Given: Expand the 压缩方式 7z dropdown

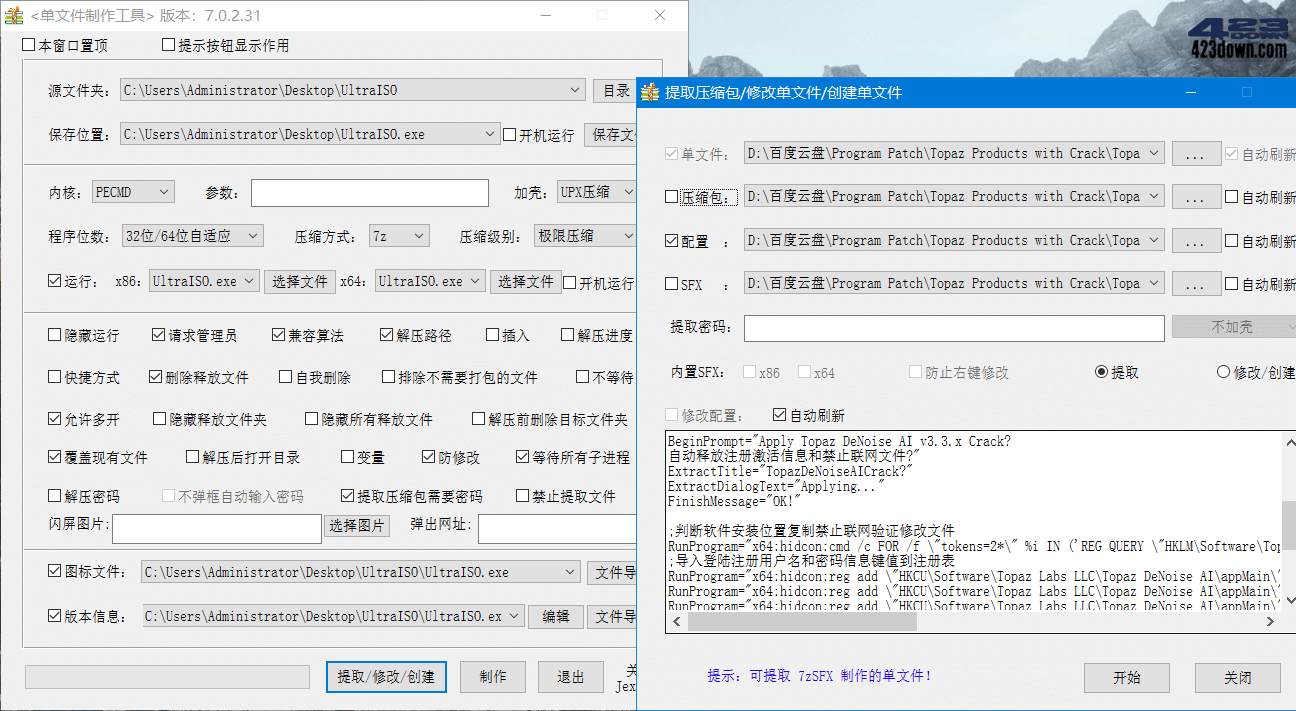Looking at the screenshot, I should 418,235.
